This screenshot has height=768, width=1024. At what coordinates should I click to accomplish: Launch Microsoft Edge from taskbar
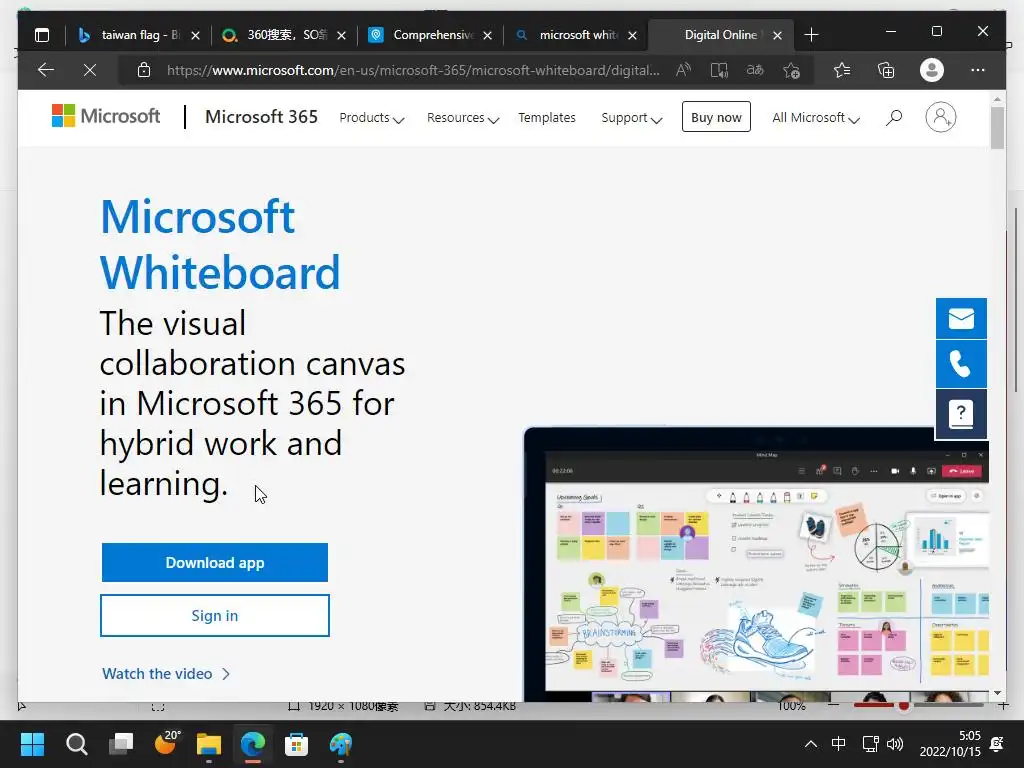(x=253, y=744)
